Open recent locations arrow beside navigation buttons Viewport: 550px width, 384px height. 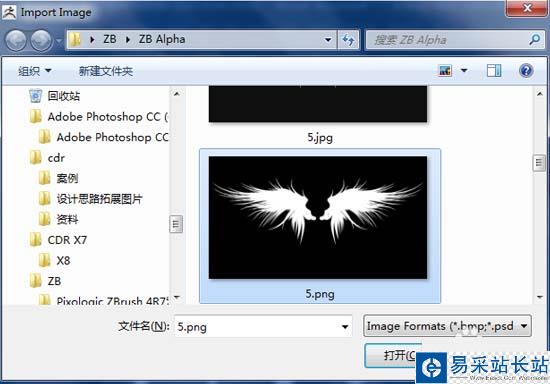[58, 40]
